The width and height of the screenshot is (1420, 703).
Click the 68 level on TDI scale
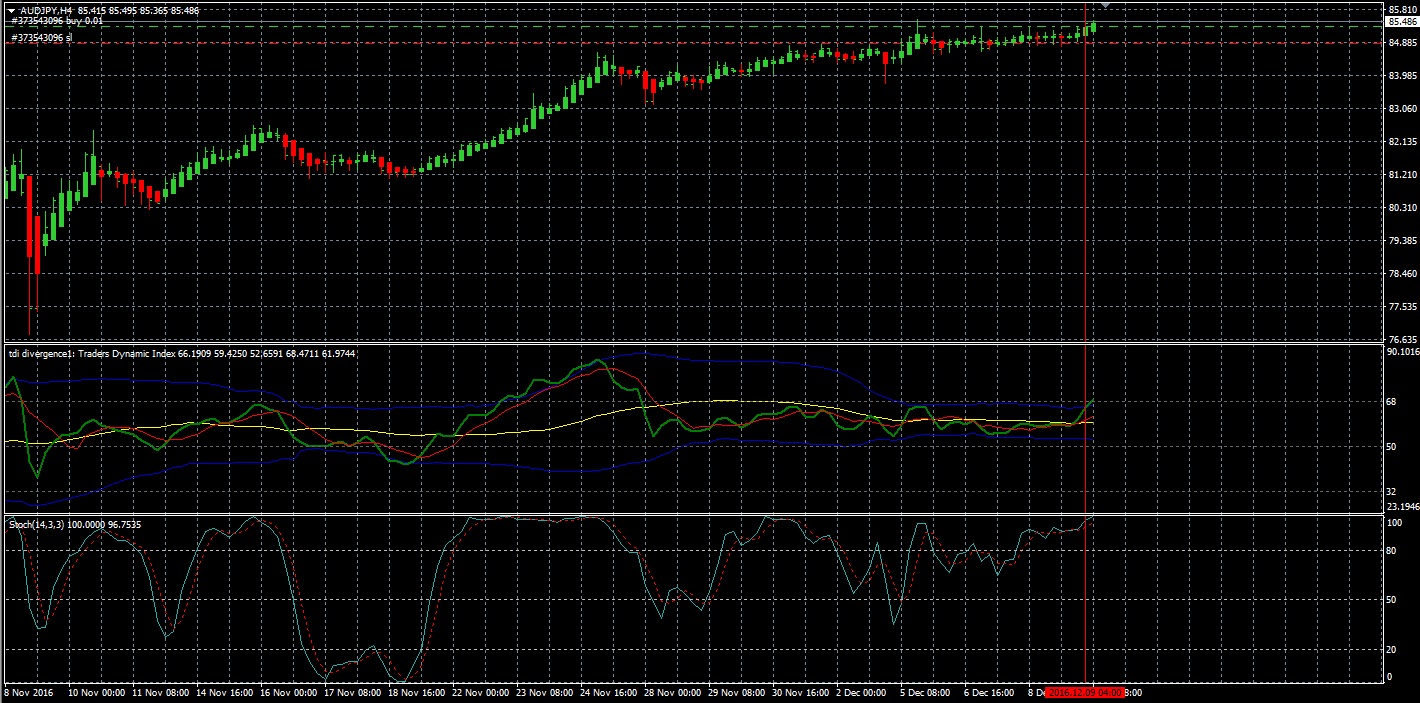[1392, 402]
